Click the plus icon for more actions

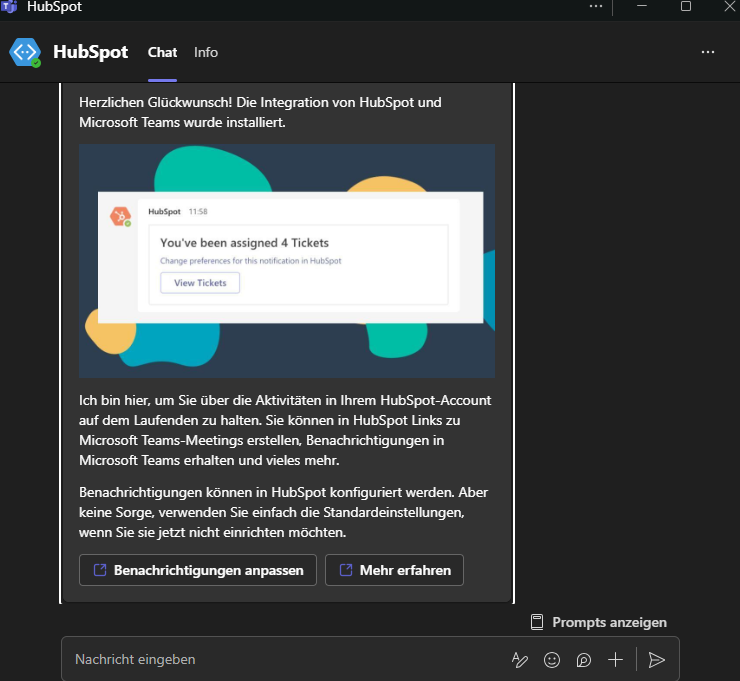click(x=616, y=660)
